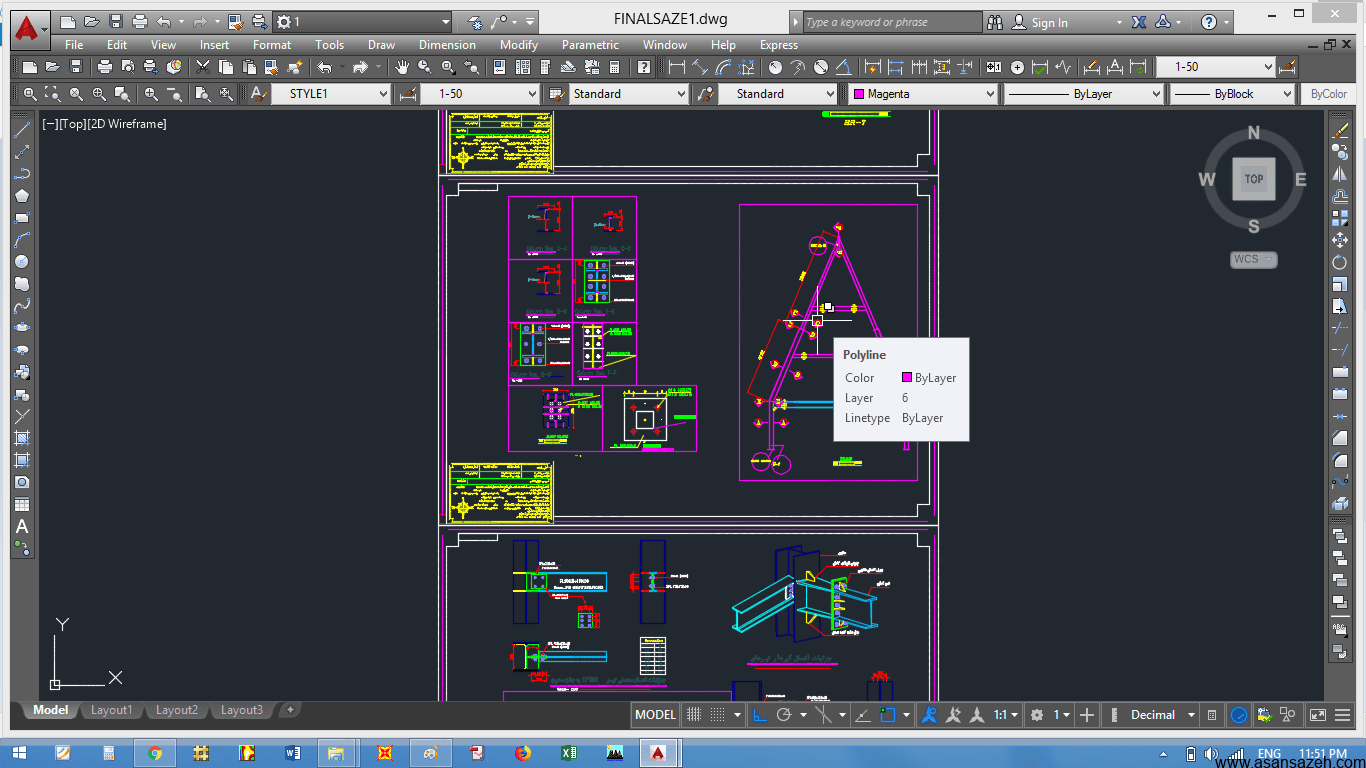The height and width of the screenshot is (768, 1366).
Task: Click the Help question mark toolbar icon
Action: [644, 67]
